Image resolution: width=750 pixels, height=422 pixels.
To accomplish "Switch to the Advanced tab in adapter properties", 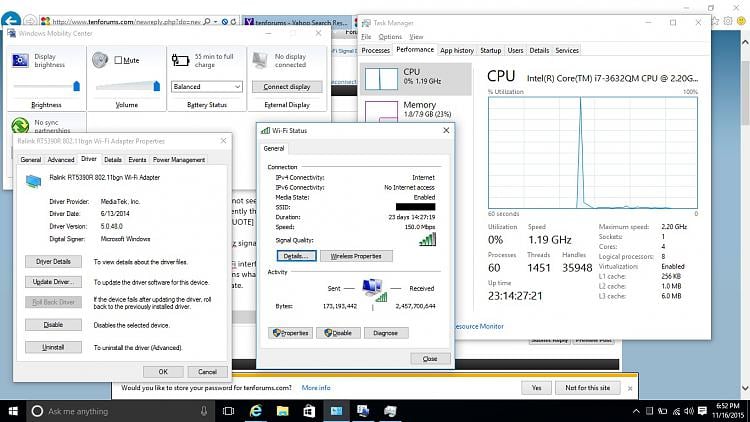I will click(x=61, y=160).
